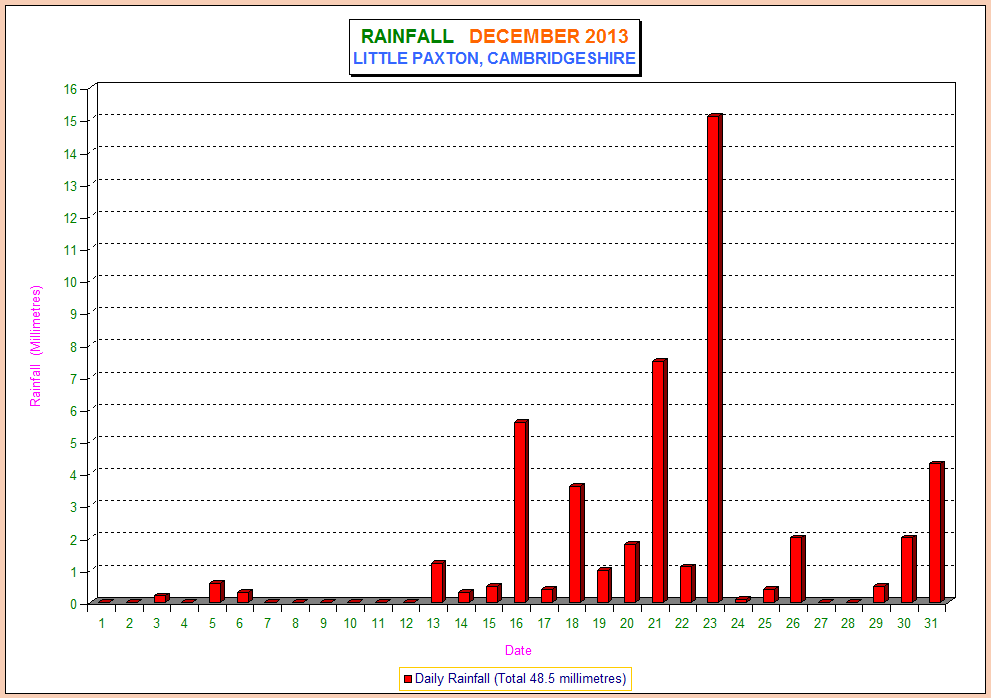Click the x-axis date label '8'
The width and height of the screenshot is (991, 698).
tap(295, 623)
